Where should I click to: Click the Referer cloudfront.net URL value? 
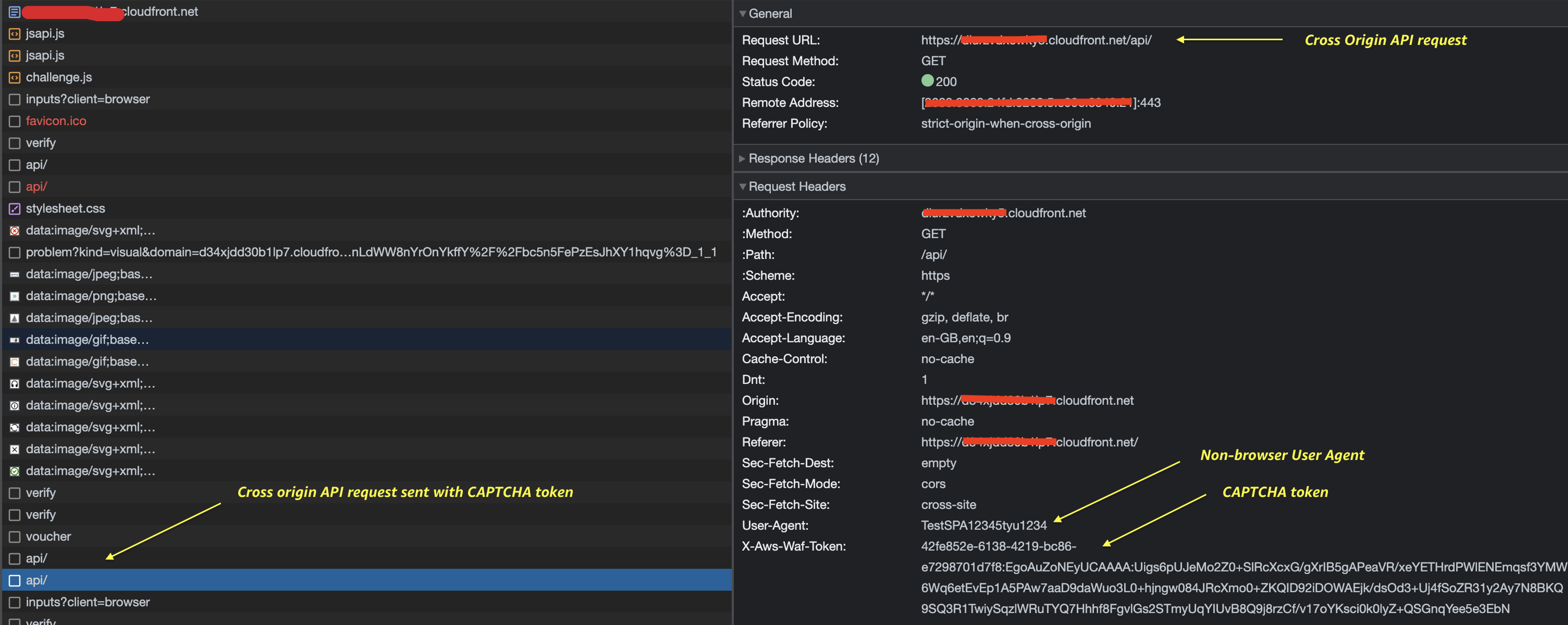(x=1029, y=443)
